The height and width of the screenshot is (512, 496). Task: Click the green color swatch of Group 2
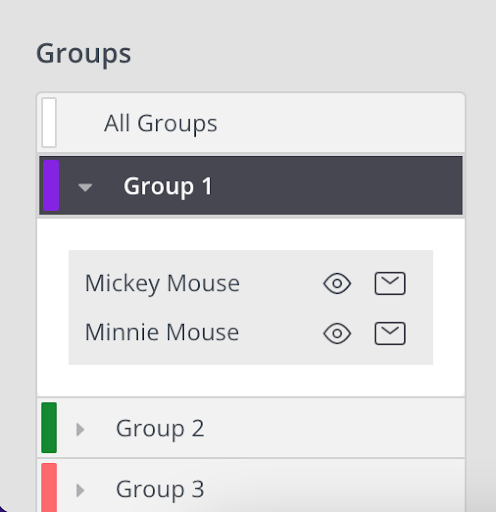point(49,428)
